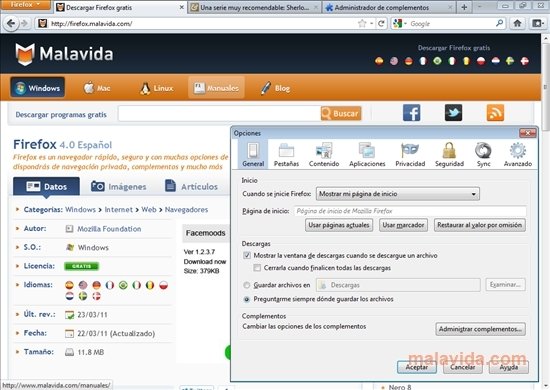Open the Privacidad mask icon panel
550x390 pixels.
point(410,154)
